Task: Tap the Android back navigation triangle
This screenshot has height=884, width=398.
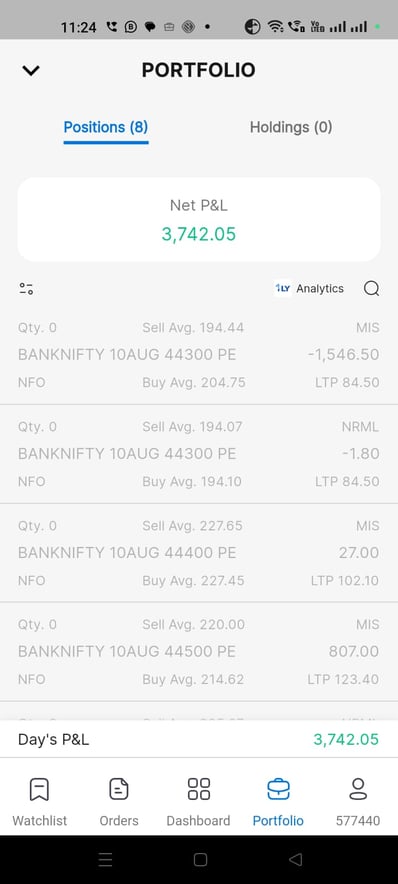Action: pos(295,859)
